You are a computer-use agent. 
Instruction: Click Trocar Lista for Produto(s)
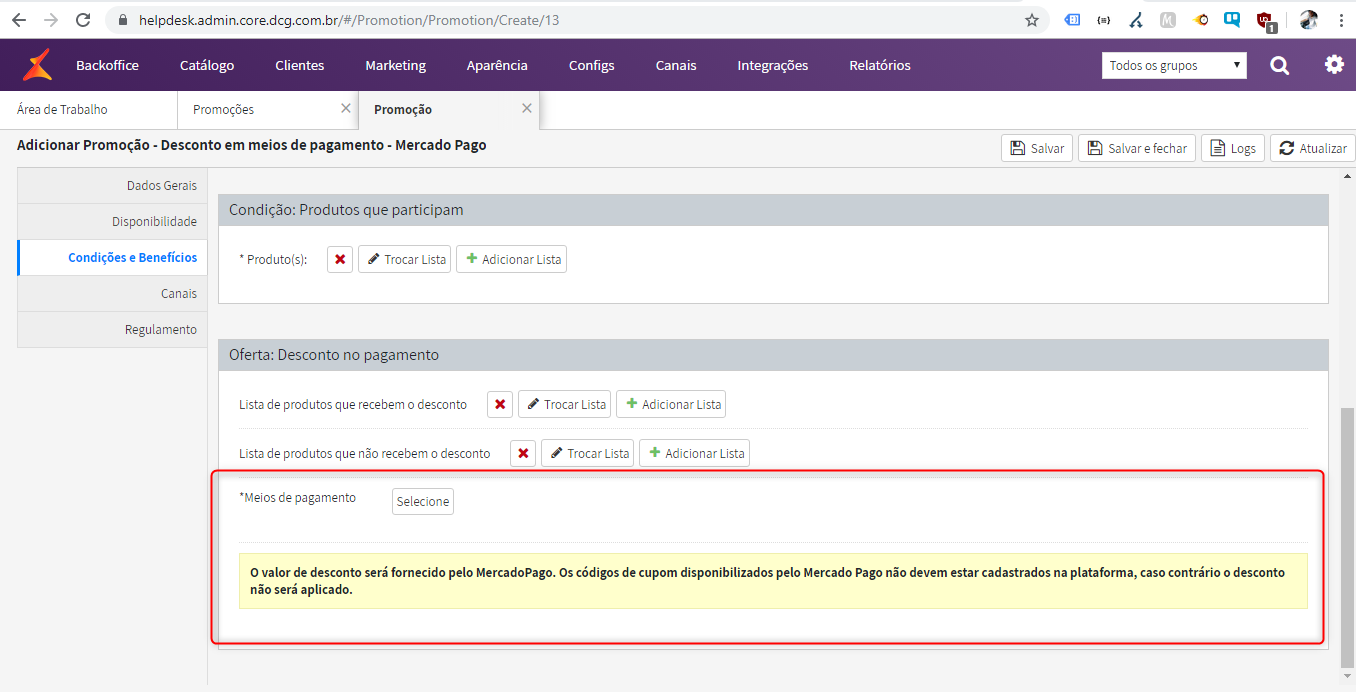tap(404, 259)
